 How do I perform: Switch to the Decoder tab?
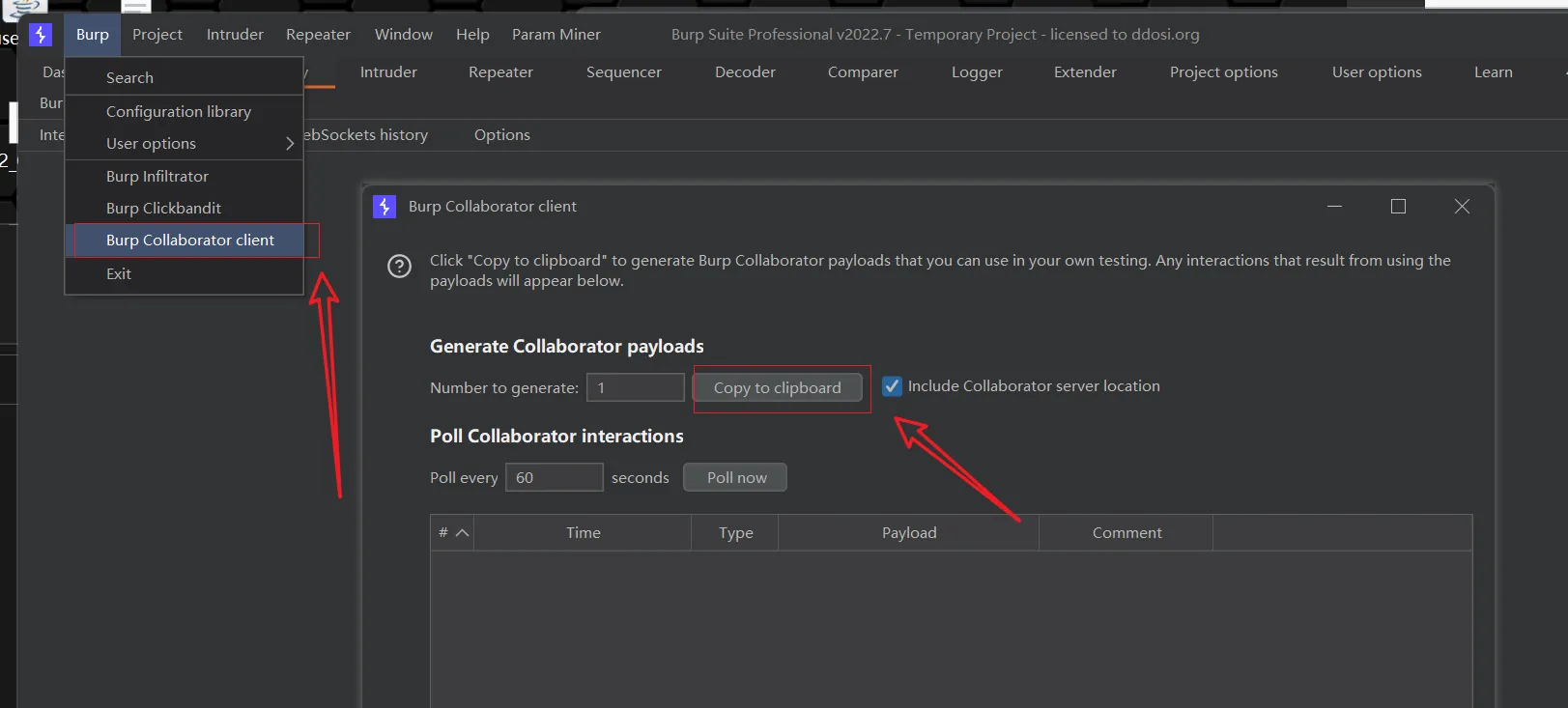(x=745, y=72)
